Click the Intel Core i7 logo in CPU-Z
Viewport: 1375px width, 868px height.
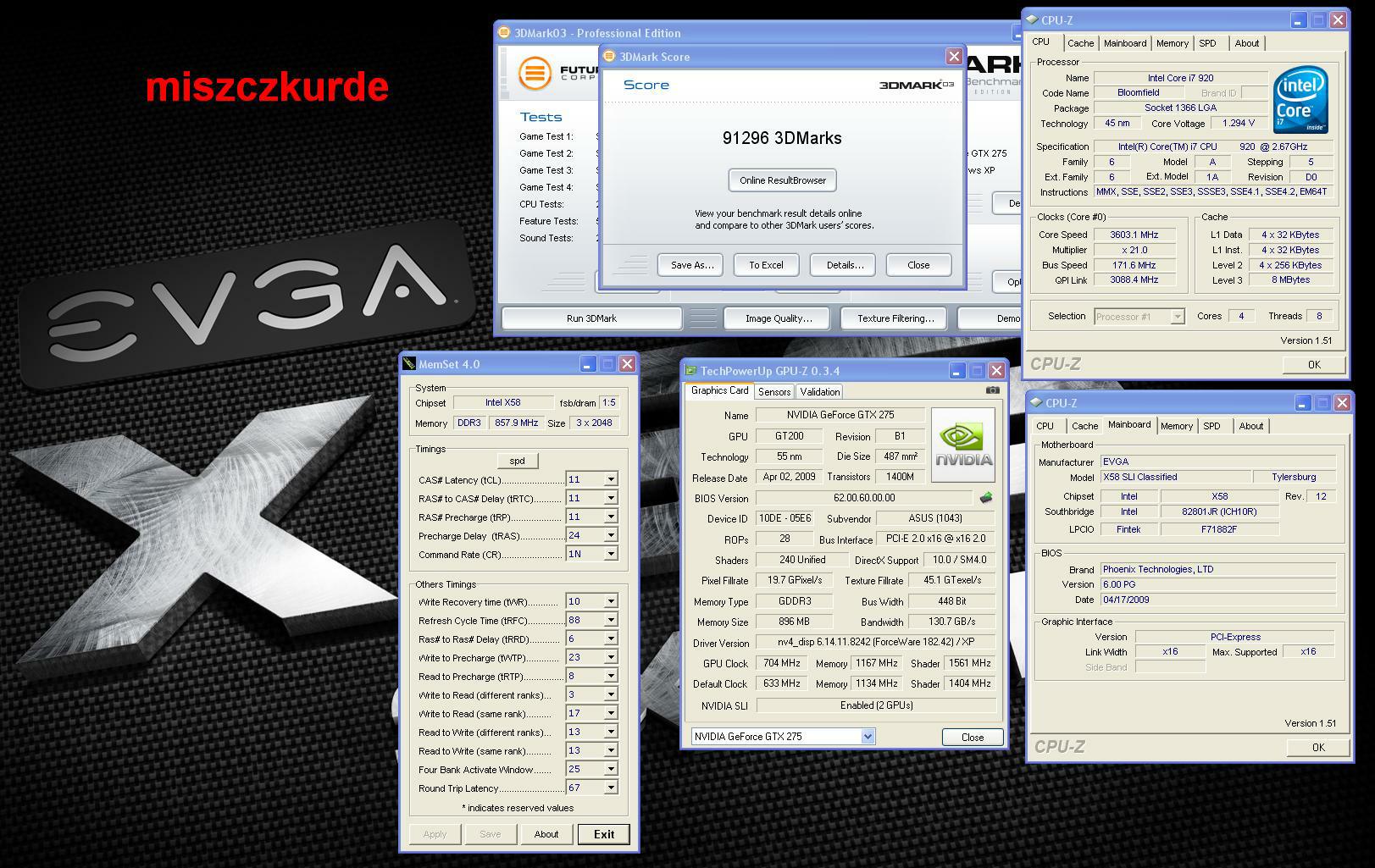click(x=1300, y=102)
